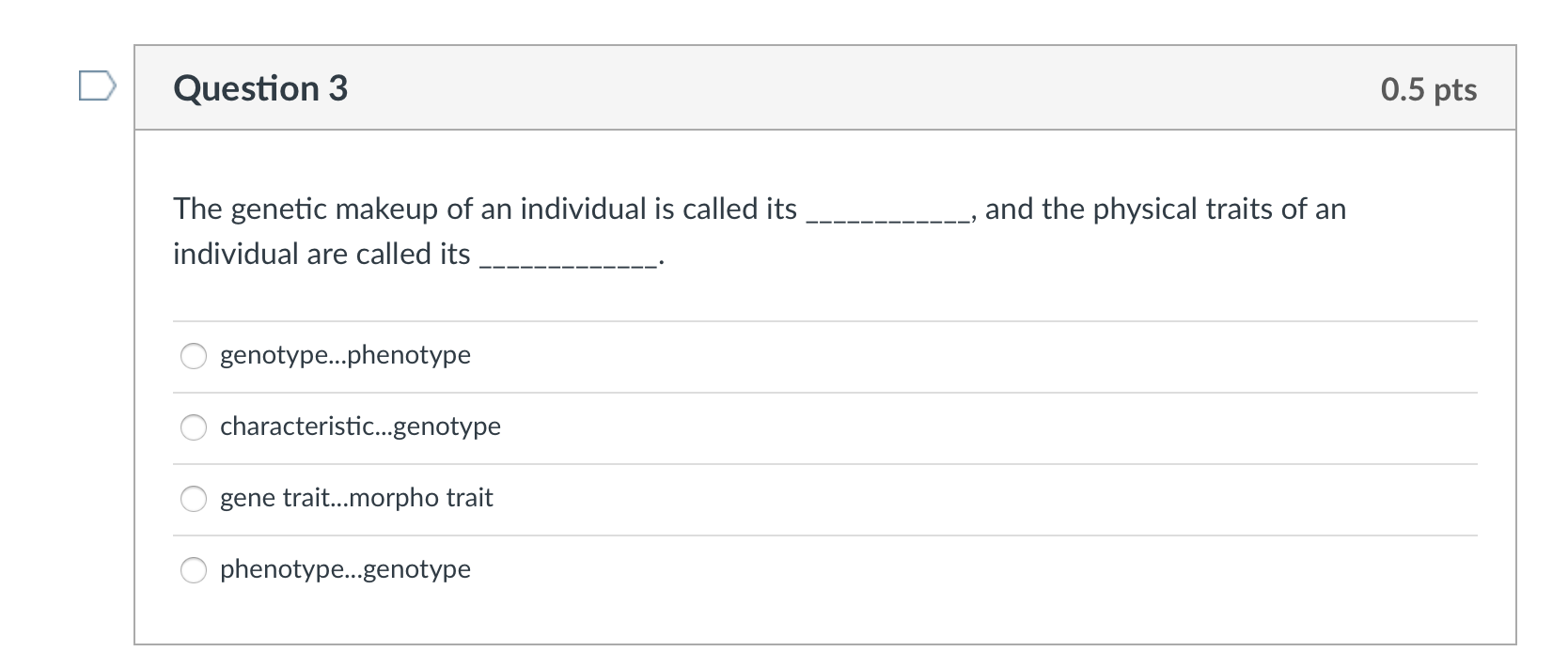
Task: Click the word 'phenotype' in the first answer
Action: click(409, 355)
